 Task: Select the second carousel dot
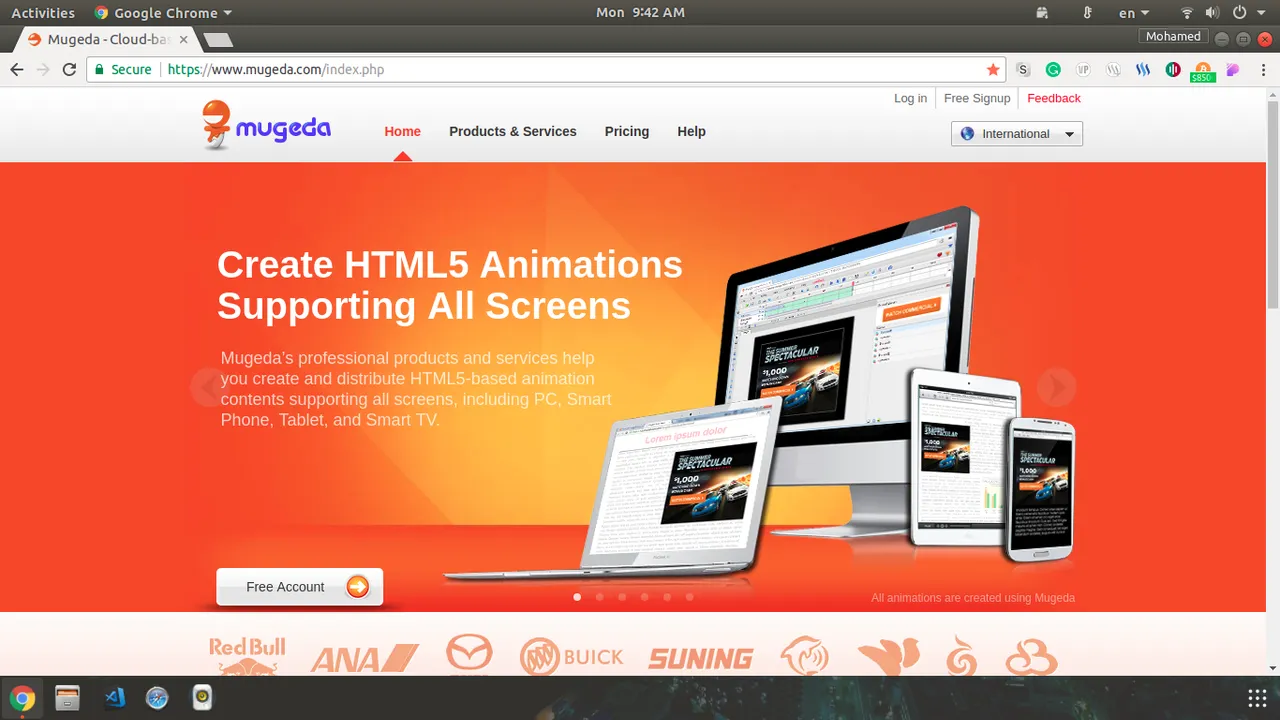pyautogui.click(x=599, y=597)
